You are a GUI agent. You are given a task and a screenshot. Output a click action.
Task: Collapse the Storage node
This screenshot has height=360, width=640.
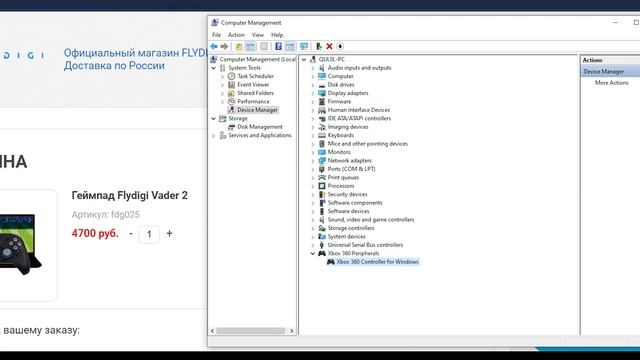pos(214,118)
